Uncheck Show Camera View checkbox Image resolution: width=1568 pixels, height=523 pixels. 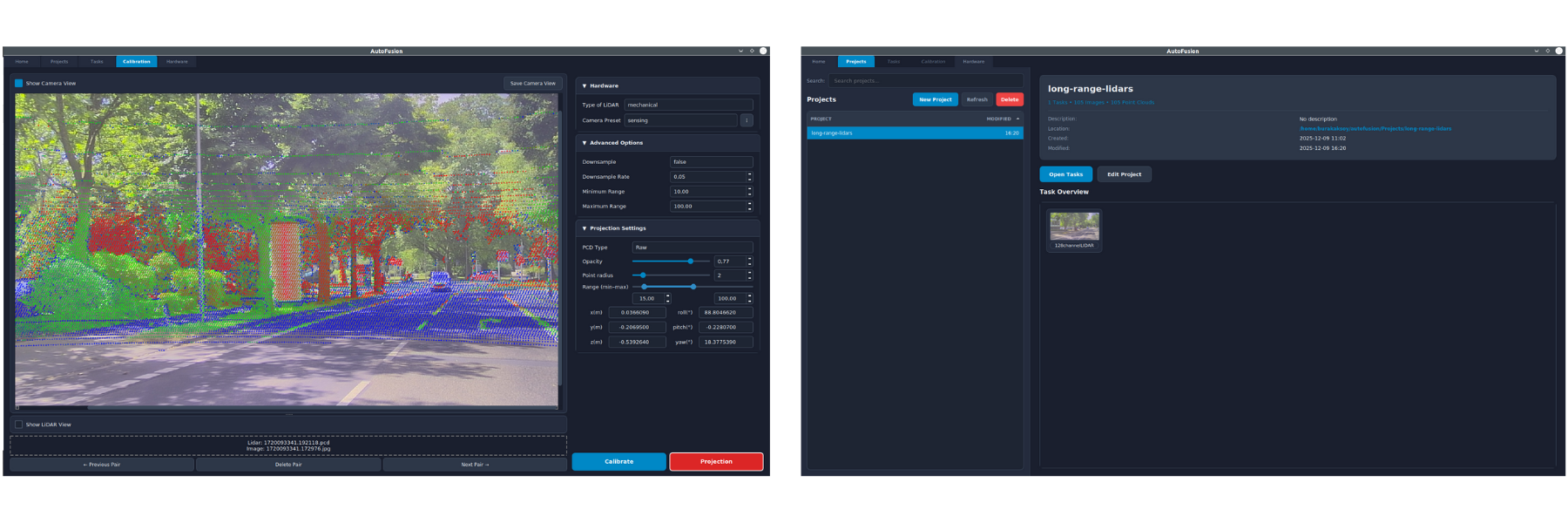click(18, 84)
